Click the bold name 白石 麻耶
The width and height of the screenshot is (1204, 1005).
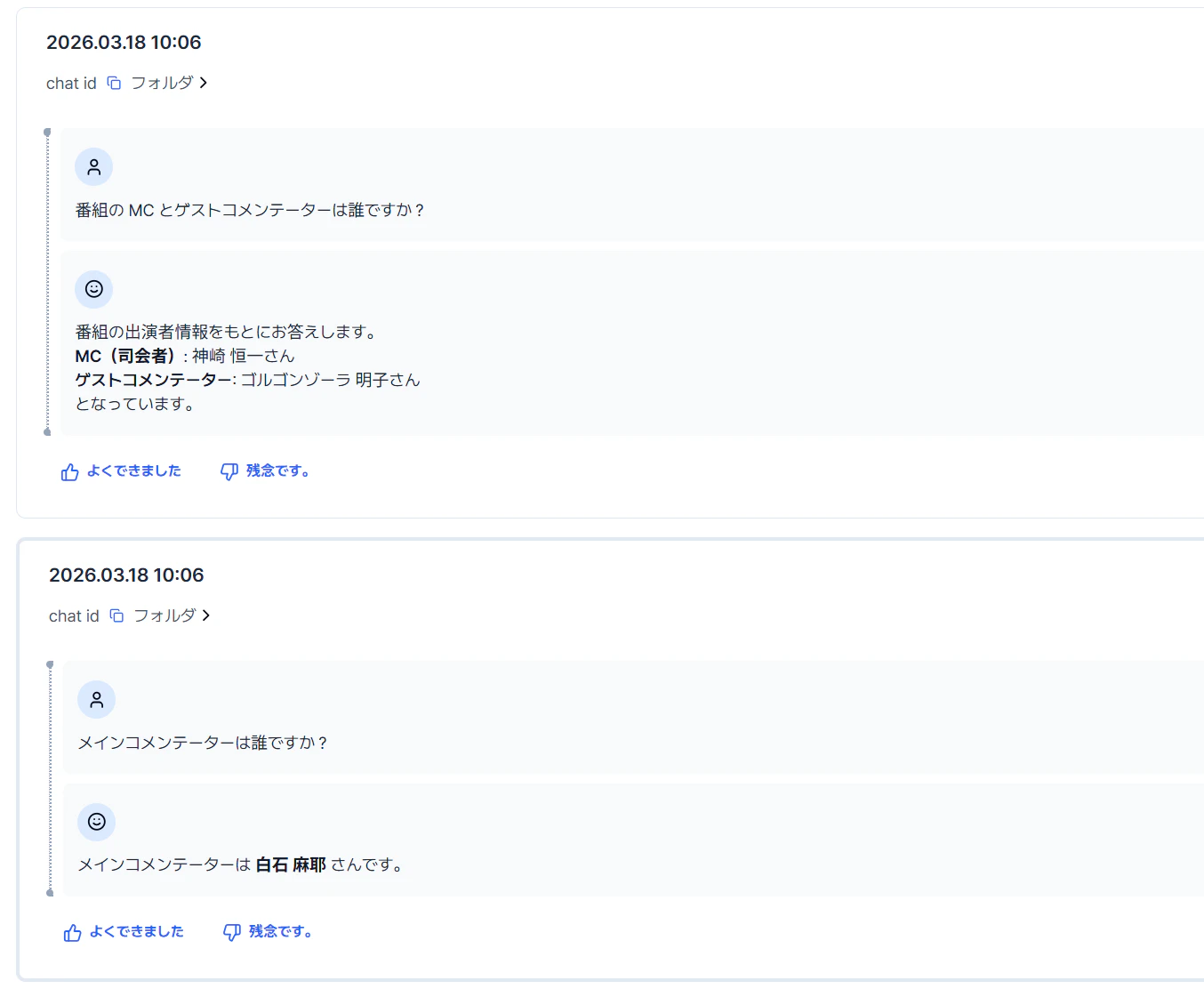291,864
